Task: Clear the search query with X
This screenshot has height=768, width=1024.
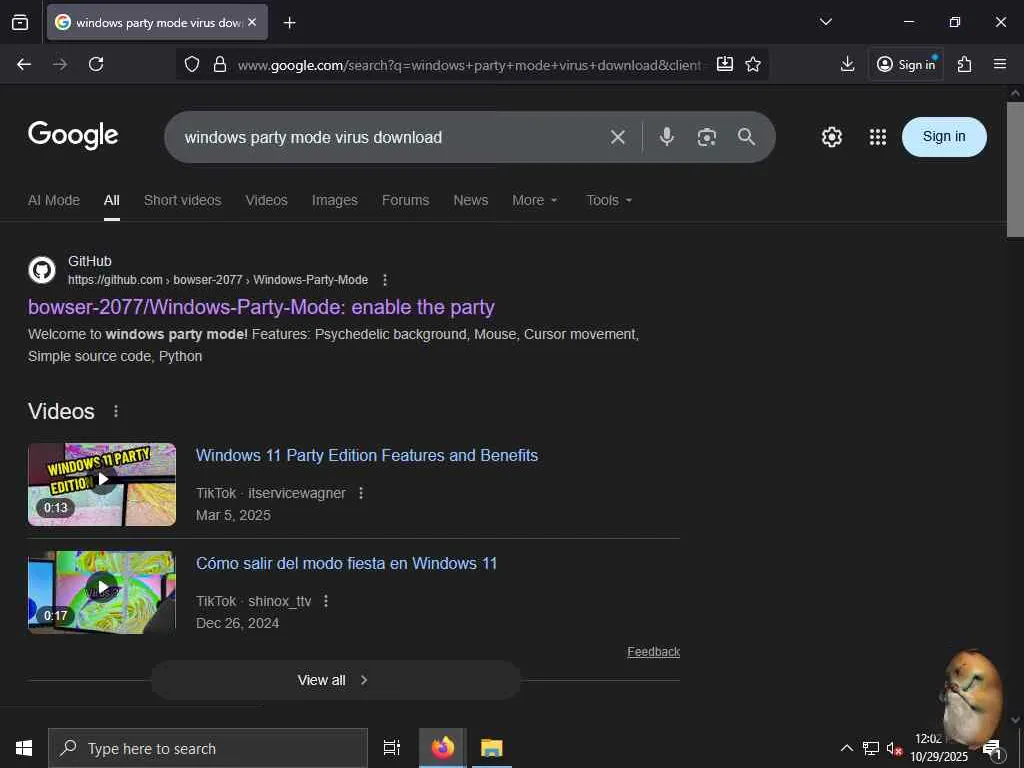Action: click(618, 137)
